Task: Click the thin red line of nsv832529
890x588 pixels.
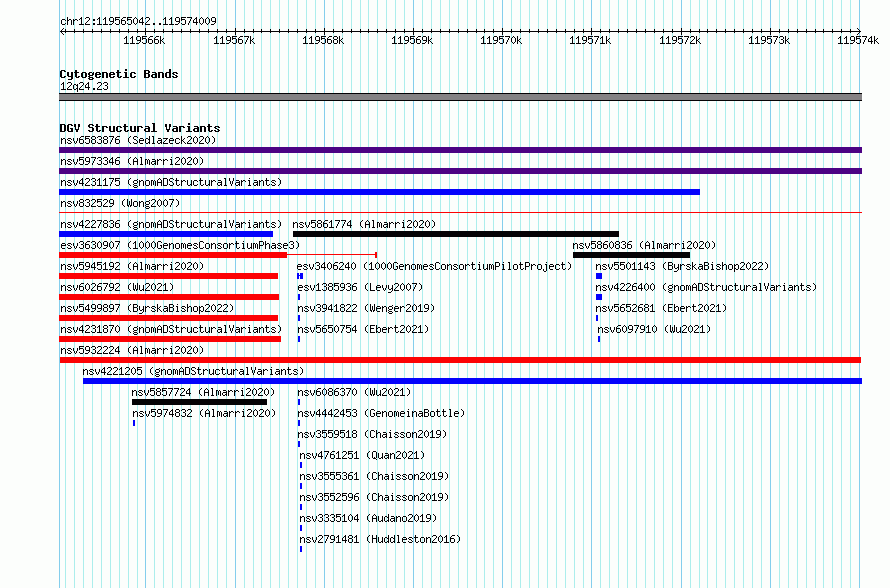Action: [460, 212]
